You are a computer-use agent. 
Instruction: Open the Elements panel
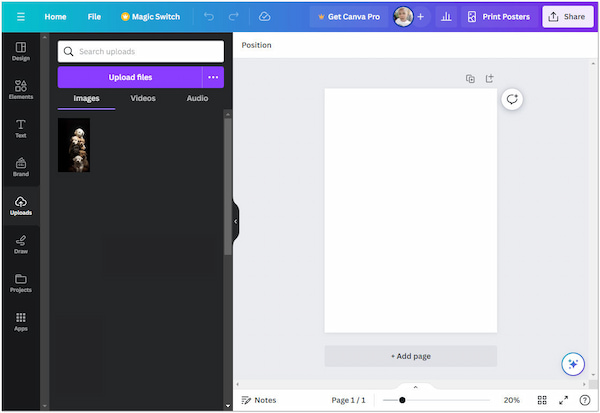21,90
